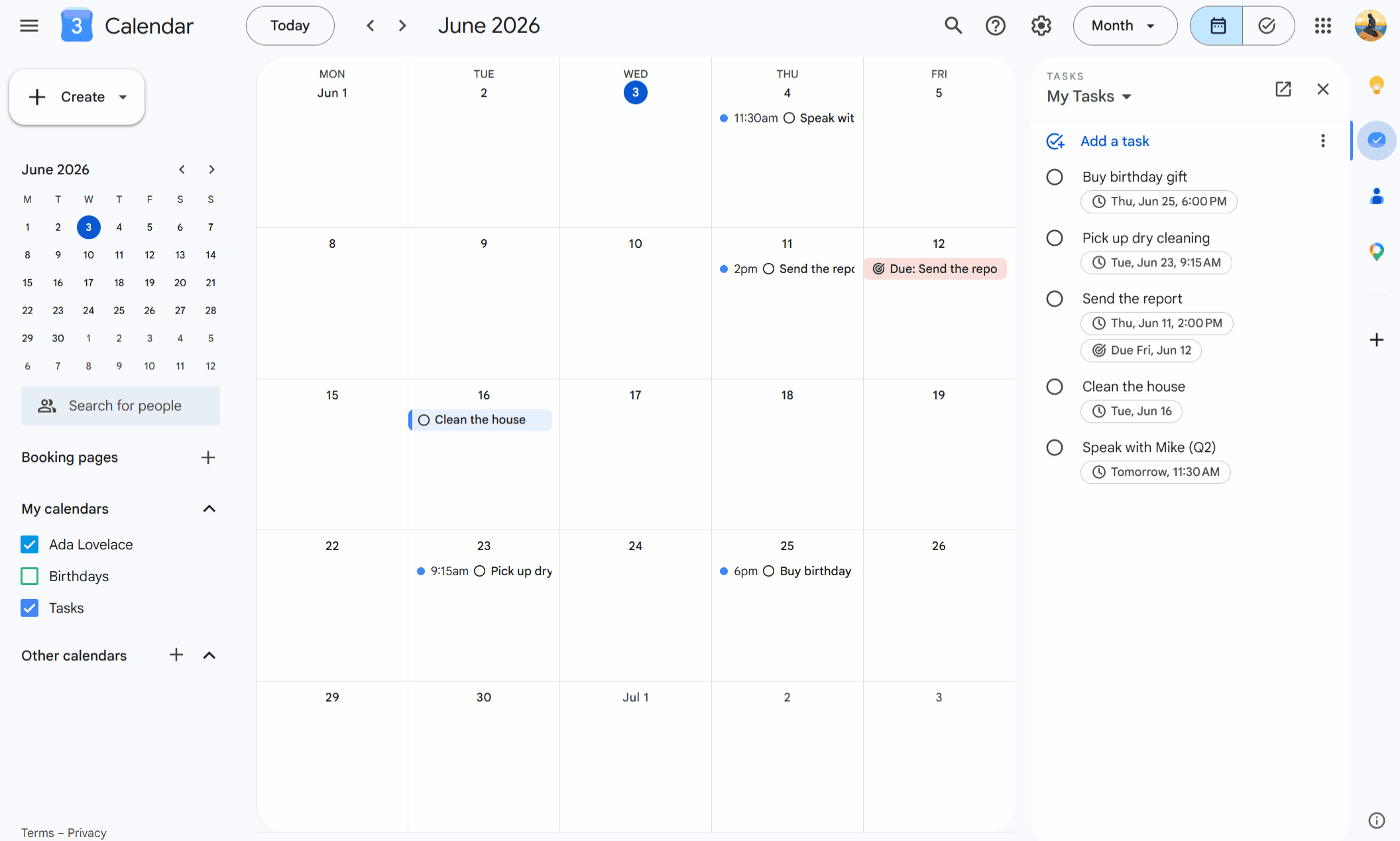Click the Calendar logo icon

pos(76,26)
